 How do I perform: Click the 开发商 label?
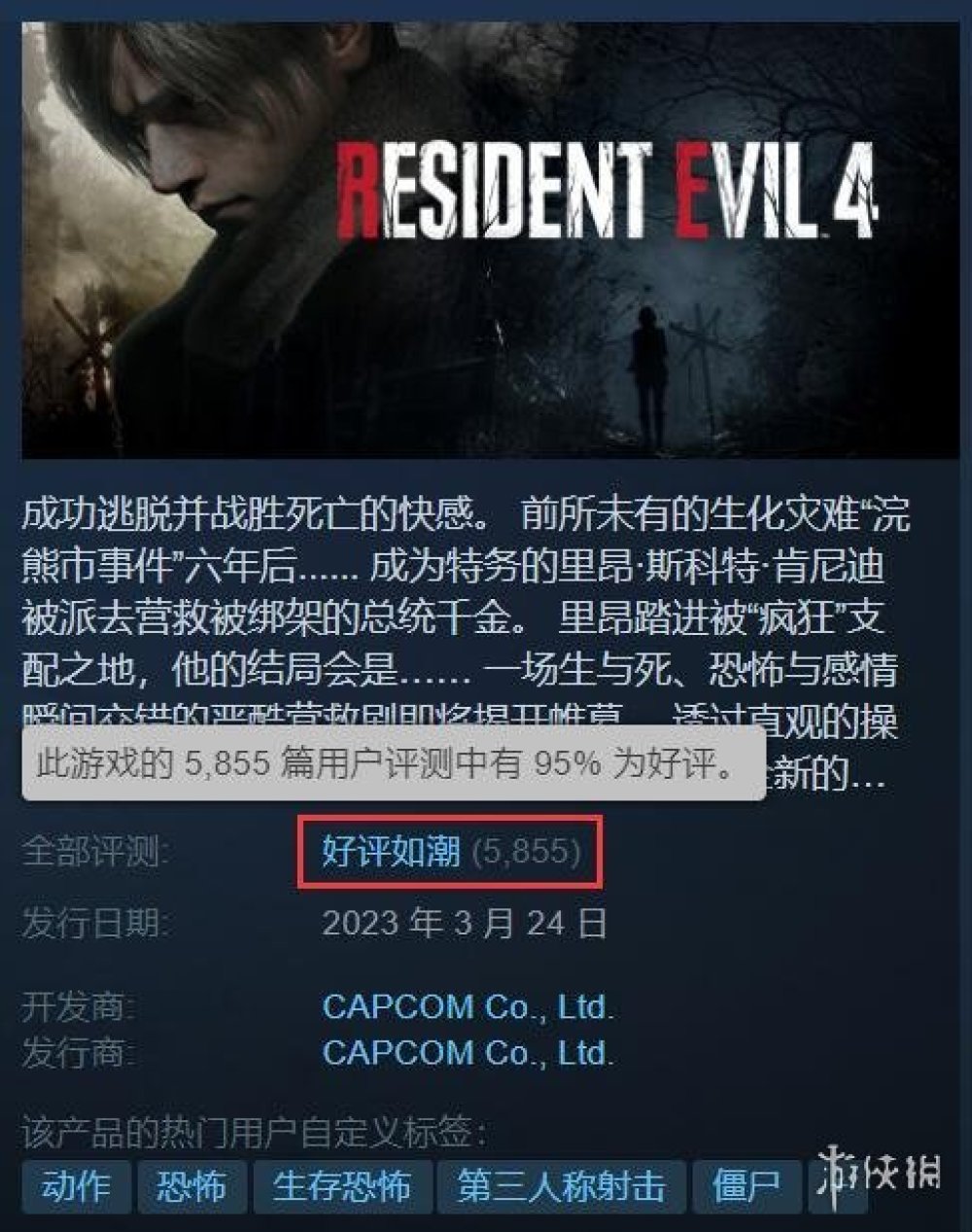coord(78,1006)
